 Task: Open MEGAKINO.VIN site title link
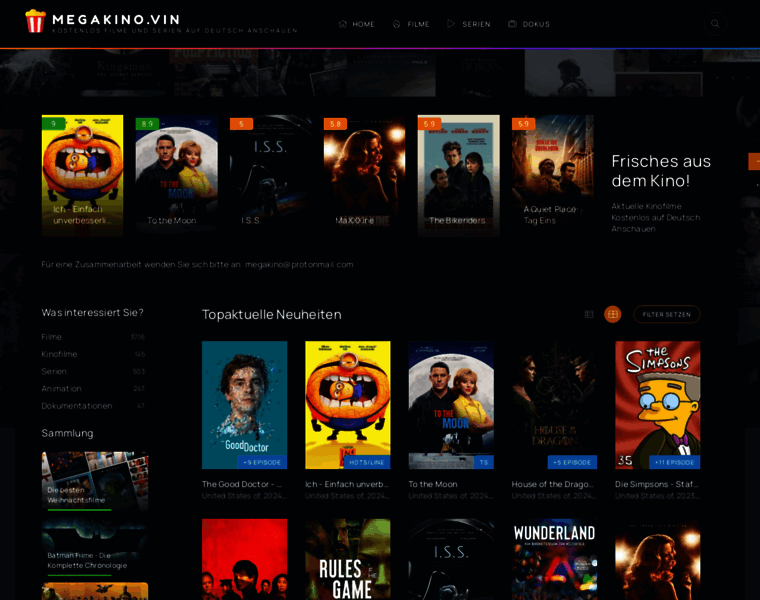pyautogui.click(x=116, y=19)
